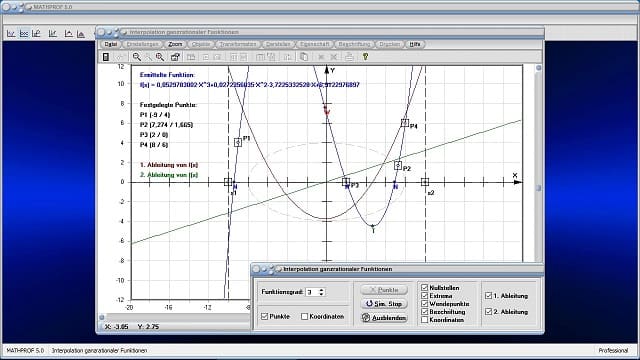Screen dimensions: 640x360
Task: Open the Datei menu
Action: [111, 44]
